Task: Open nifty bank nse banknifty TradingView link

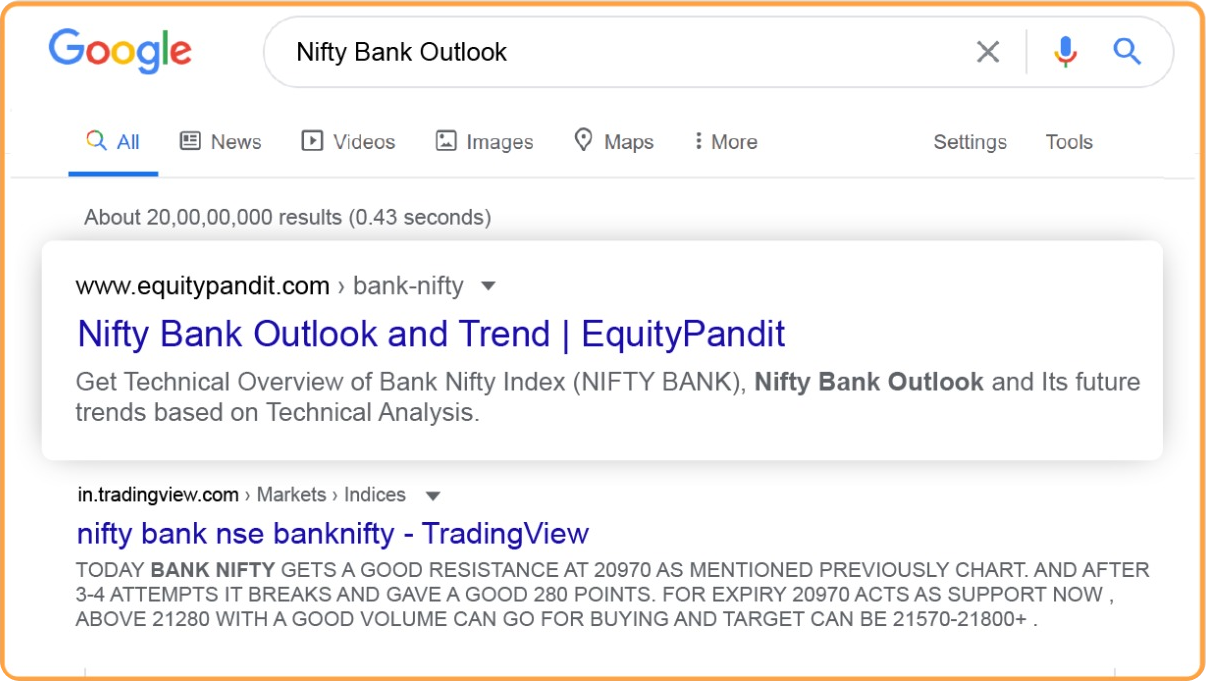Action: pyautogui.click(x=333, y=533)
